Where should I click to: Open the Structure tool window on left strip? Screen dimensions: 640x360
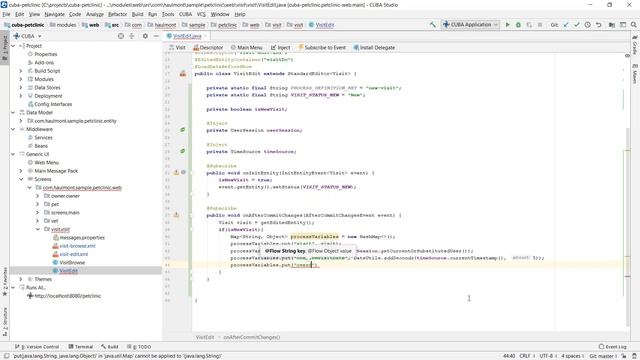[5, 322]
